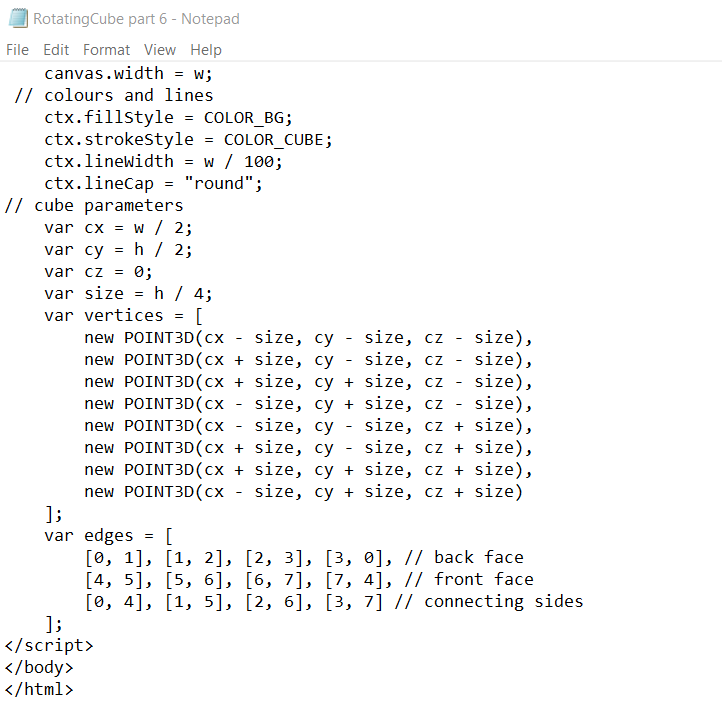Click the line 'ctx.lineWidth = w / 100;'
The image size is (722, 703).
163,162
